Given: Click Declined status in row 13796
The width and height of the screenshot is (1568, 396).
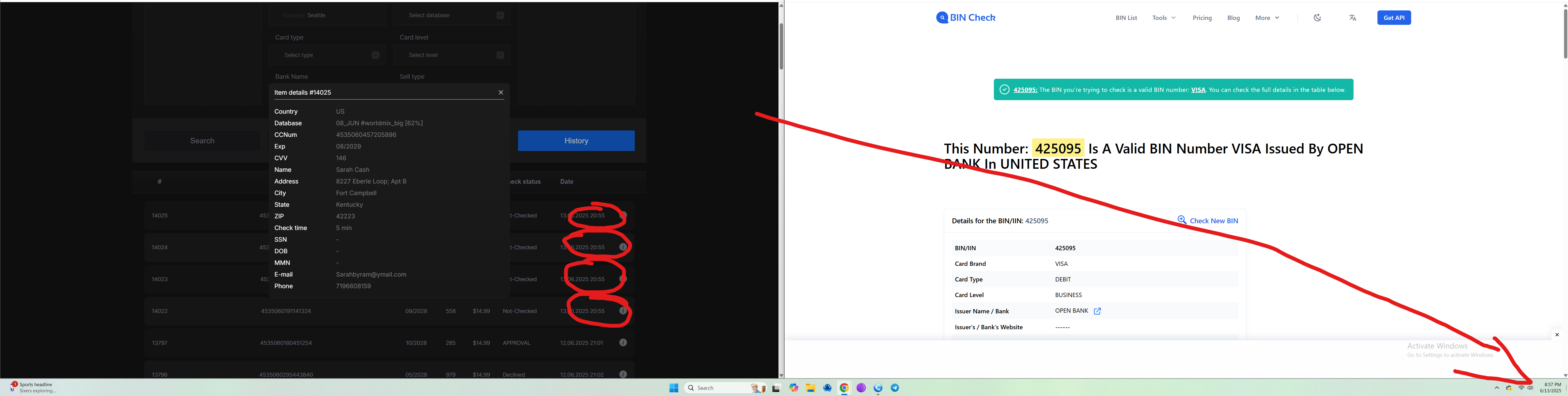Looking at the screenshot, I should click(x=514, y=375).
